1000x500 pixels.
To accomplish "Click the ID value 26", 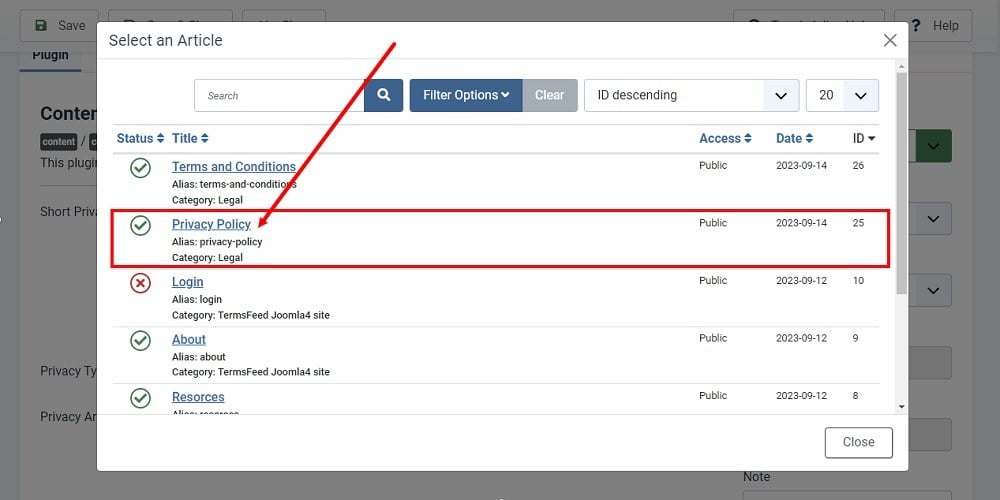I will pos(858,165).
